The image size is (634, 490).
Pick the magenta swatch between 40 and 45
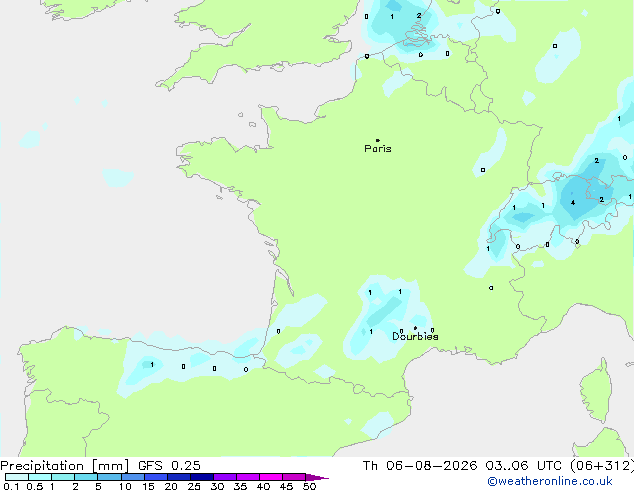coord(271,477)
